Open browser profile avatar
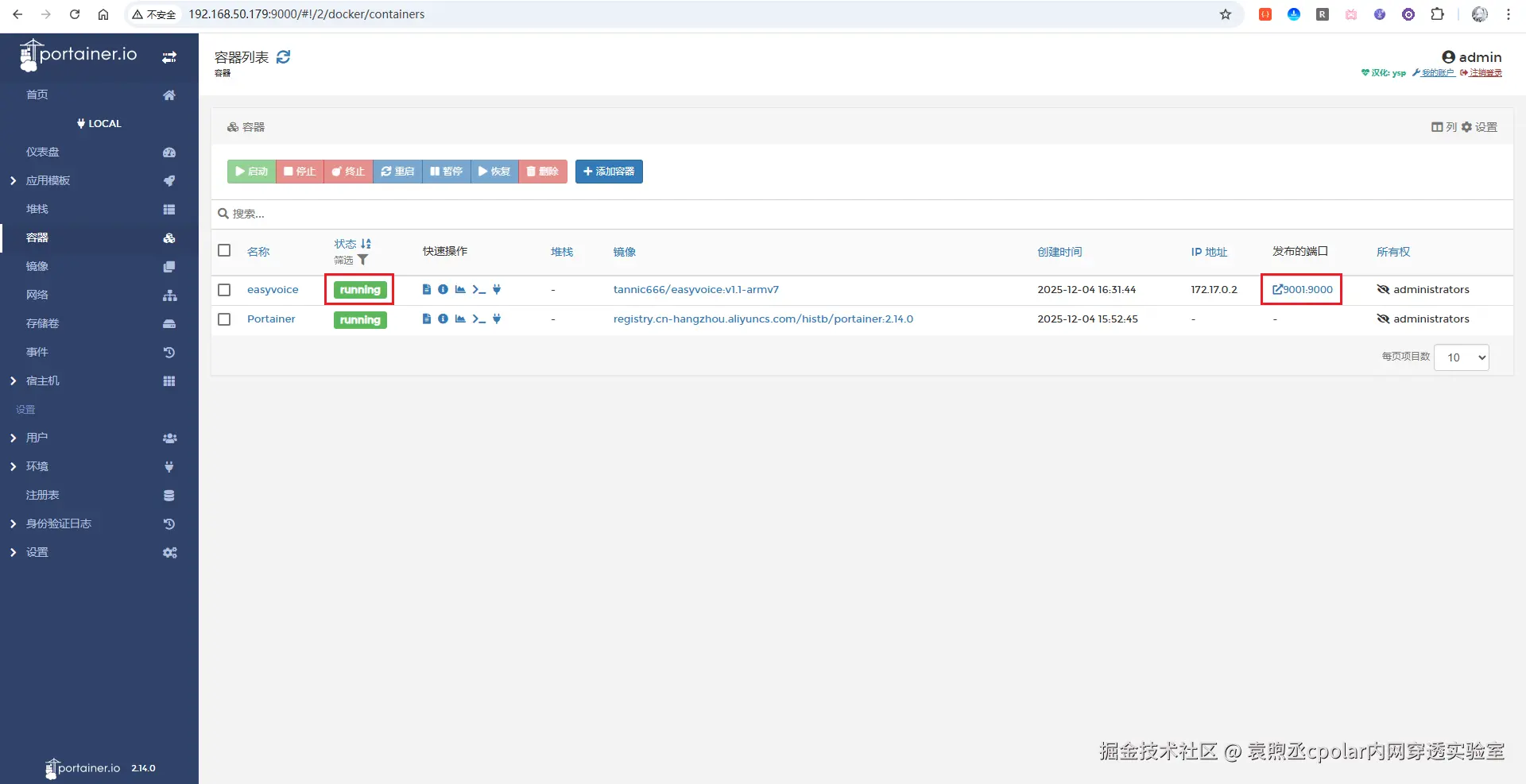This screenshot has height=784, width=1526. [1480, 14]
